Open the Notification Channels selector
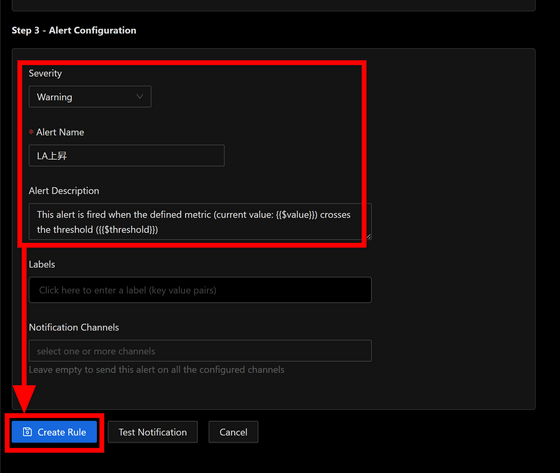 tap(200, 350)
